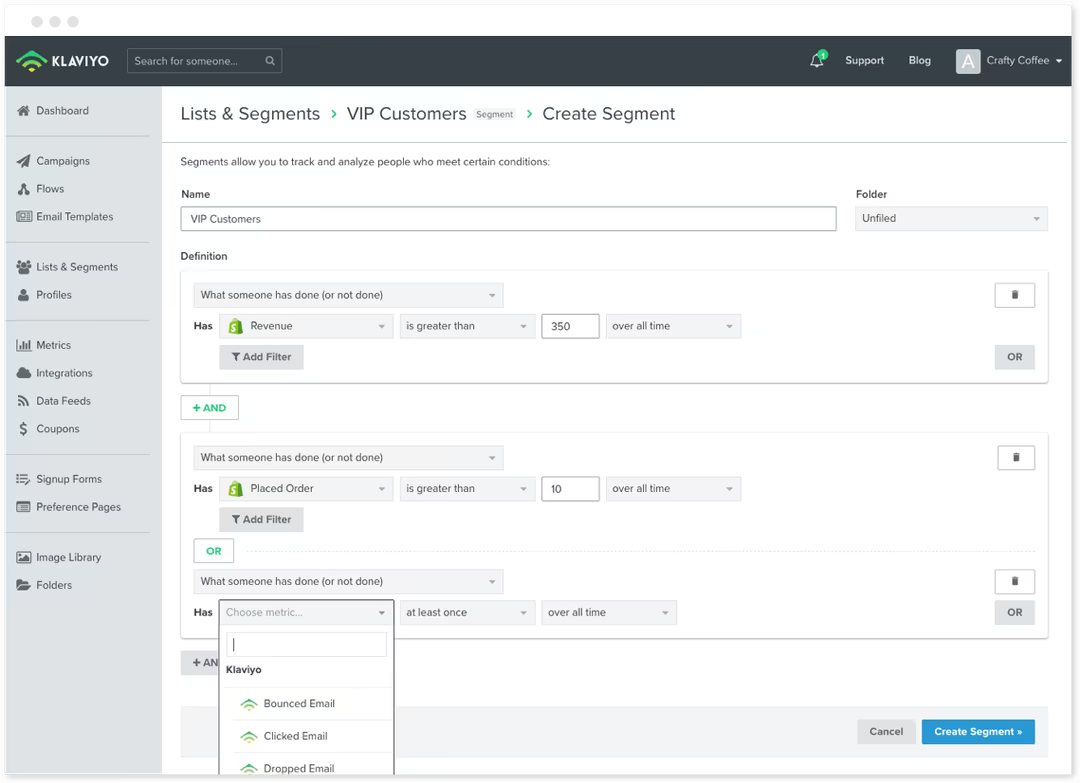Delete the Revenue condition with trash icon
The height and width of the screenshot is (783, 1080).
1015,295
